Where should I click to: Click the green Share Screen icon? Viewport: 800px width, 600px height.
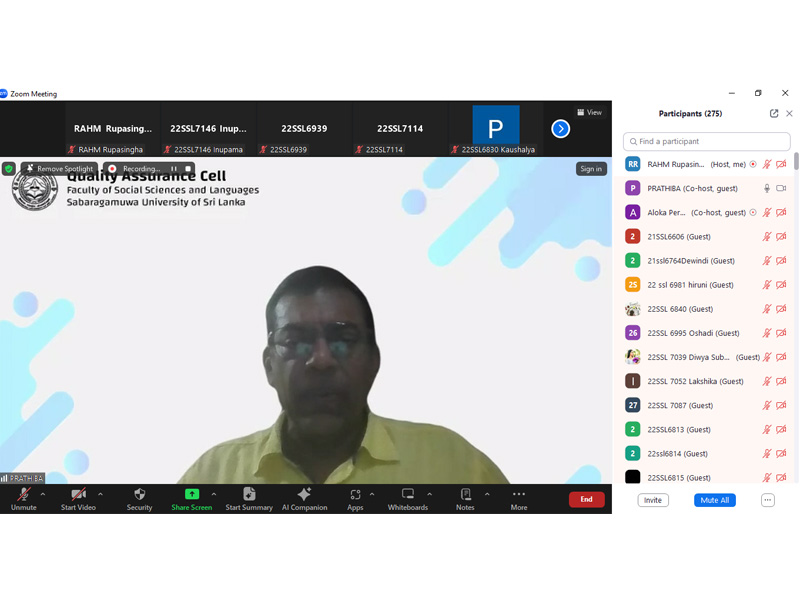pos(191,494)
